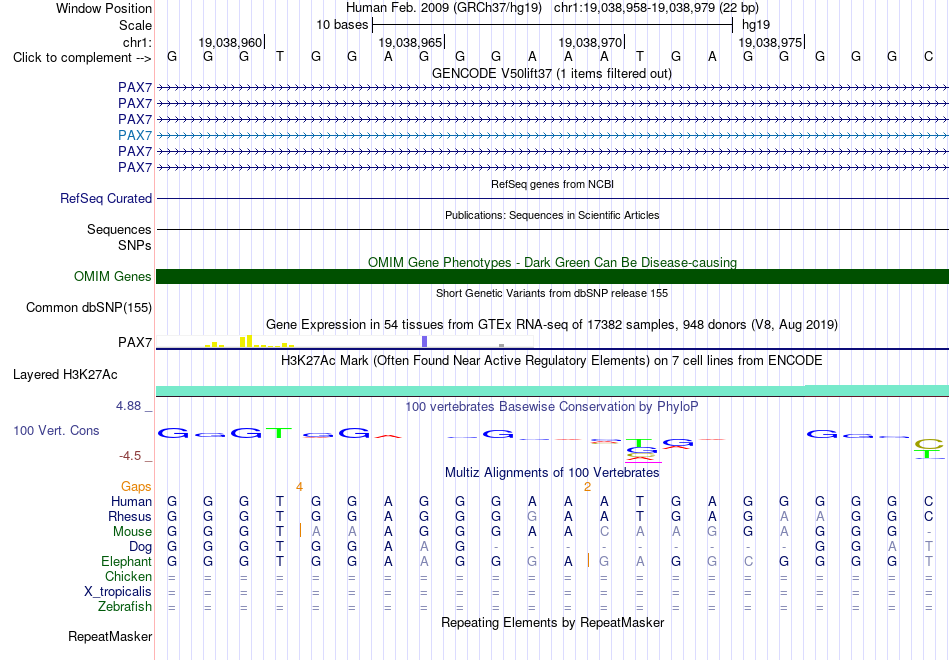Image resolution: width=950 pixels, height=660 pixels.
Task: Click 'Short Genetic Variants from dbSNP release 155'
Action: 552,293
